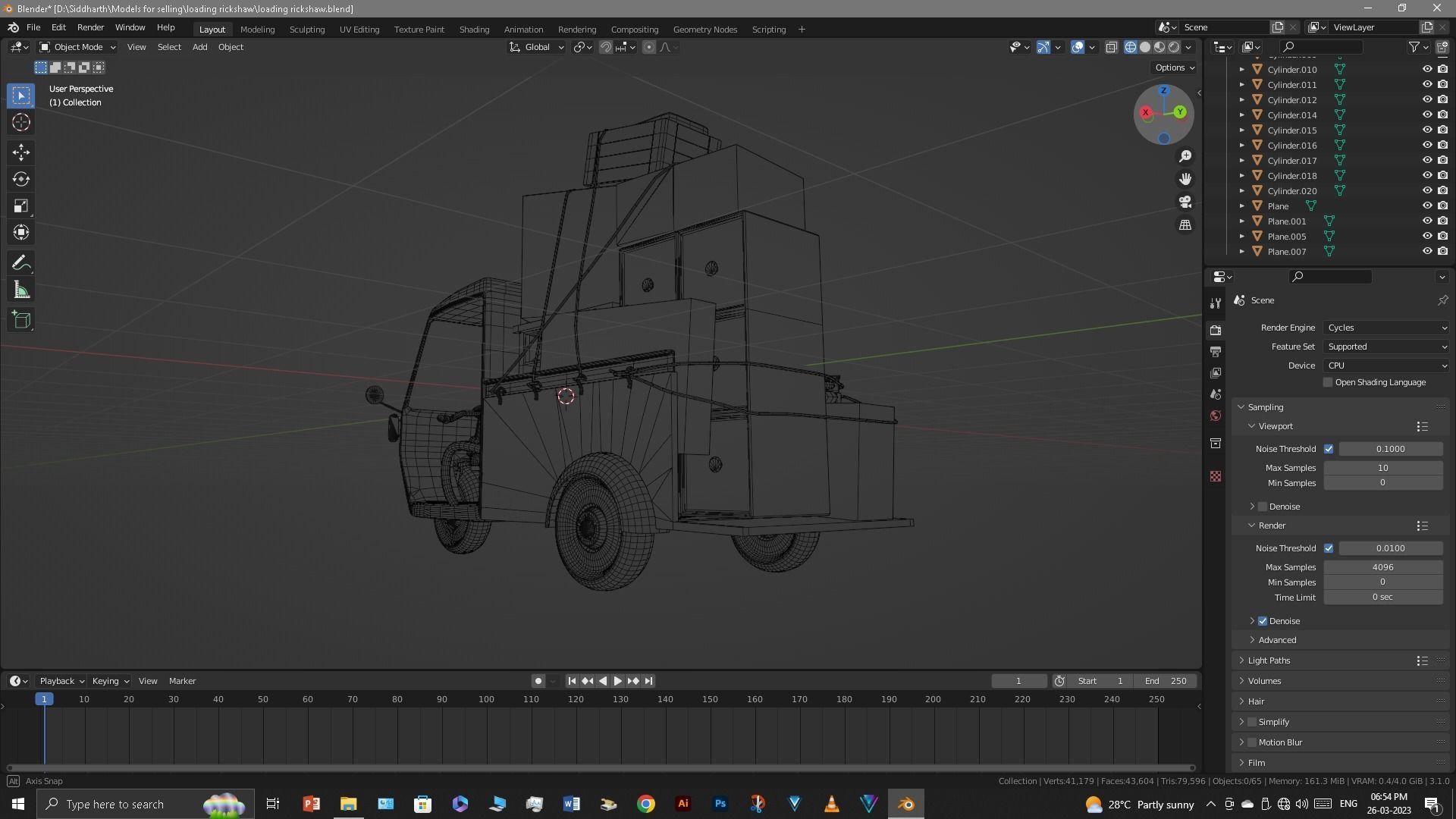The image size is (1456, 819).
Task: Select the Cursor tool in the toolbar
Action: [21, 123]
